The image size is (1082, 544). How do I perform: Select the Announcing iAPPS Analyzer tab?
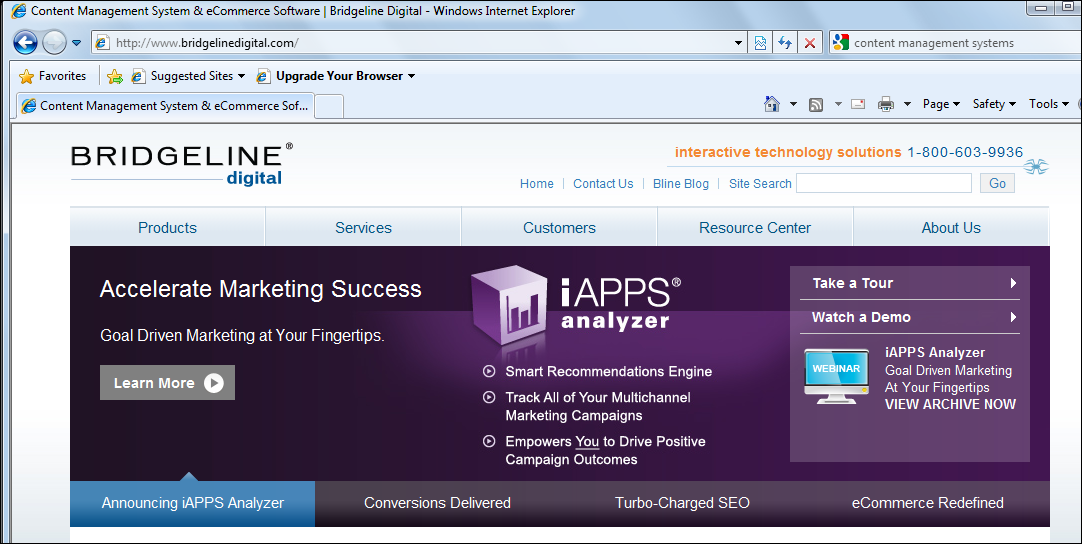193,503
